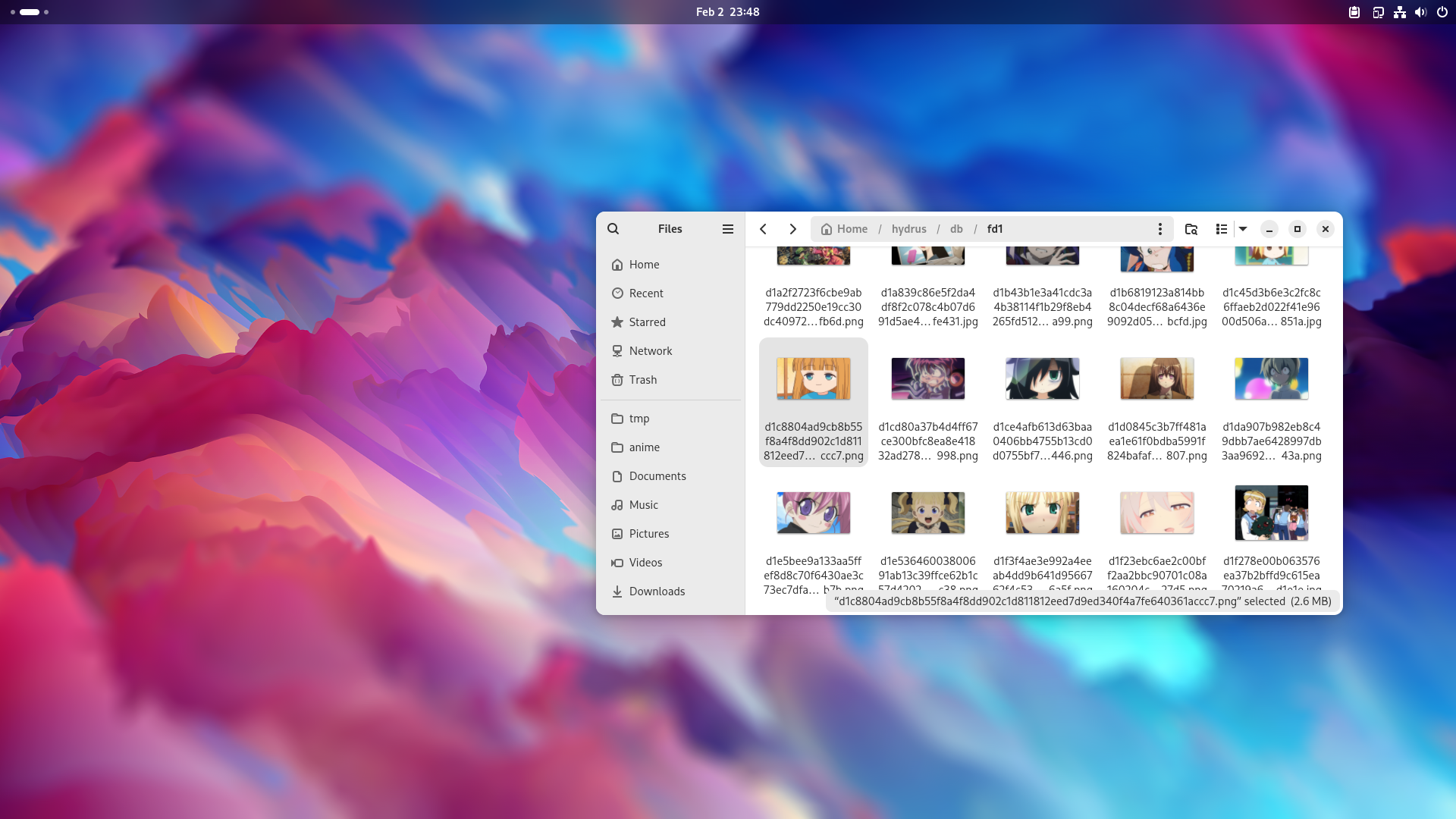Select thumbnail of d1c8804ad9cb8b55 orange-haired image
Screen dimensions: 1456x819
click(x=814, y=378)
